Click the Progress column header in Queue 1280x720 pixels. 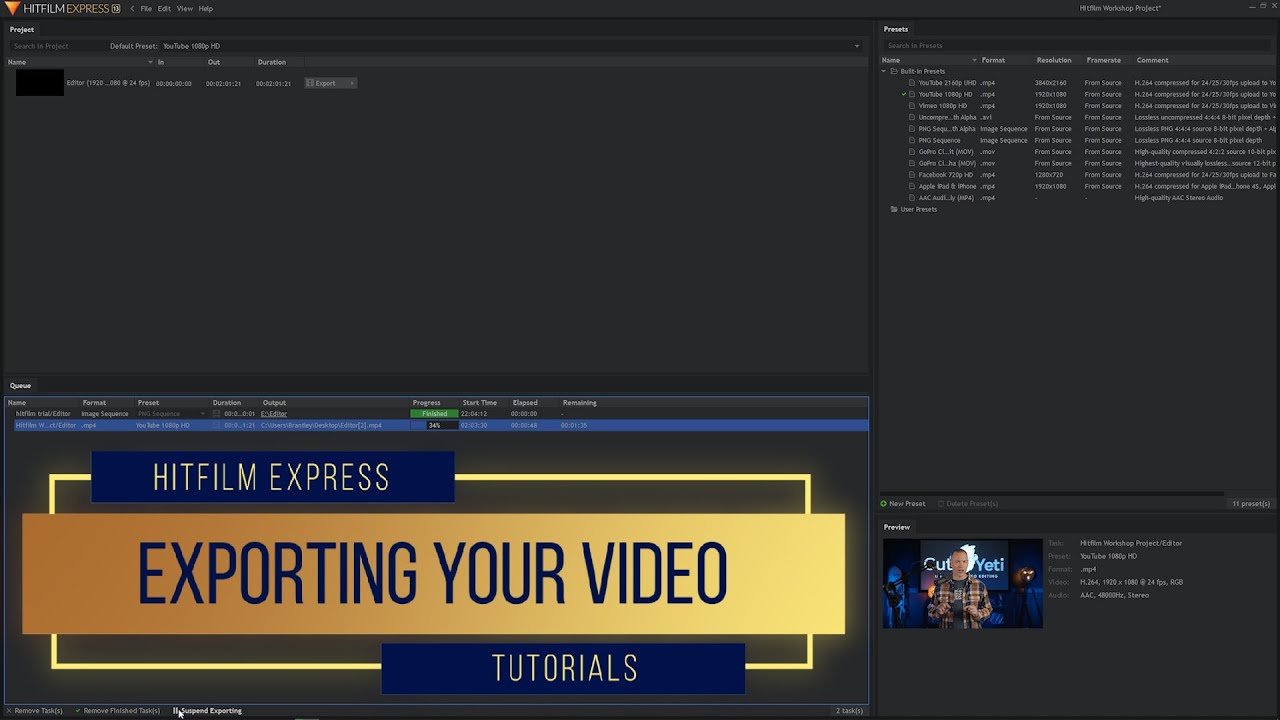click(426, 403)
